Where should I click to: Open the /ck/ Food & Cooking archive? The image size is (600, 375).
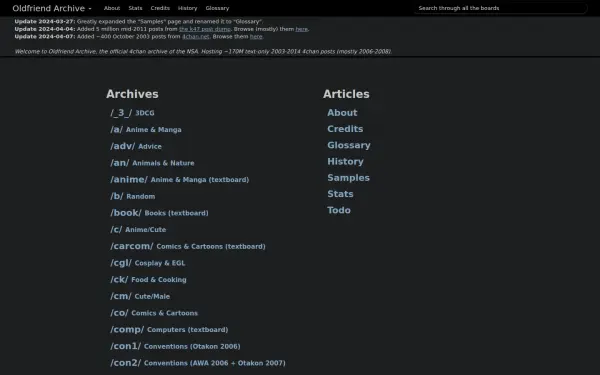pos(148,280)
